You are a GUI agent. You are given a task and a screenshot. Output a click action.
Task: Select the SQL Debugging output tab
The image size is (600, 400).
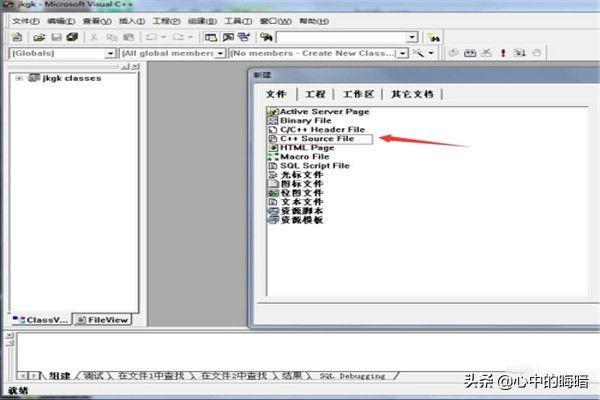tap(352, 376)
